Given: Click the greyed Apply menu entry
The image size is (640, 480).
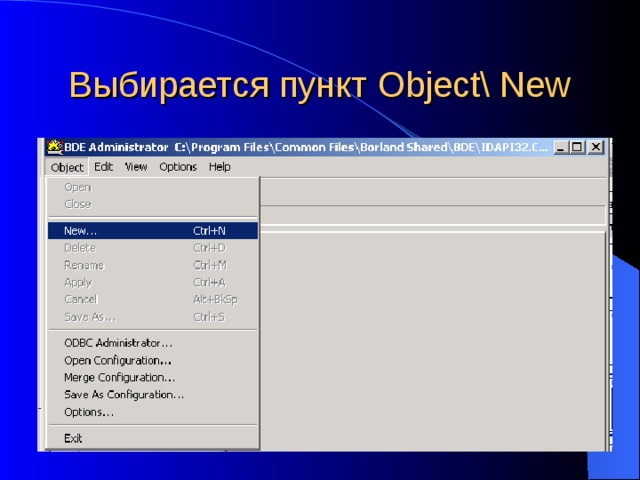Looking at the screenshot, I should click(153, 282).
